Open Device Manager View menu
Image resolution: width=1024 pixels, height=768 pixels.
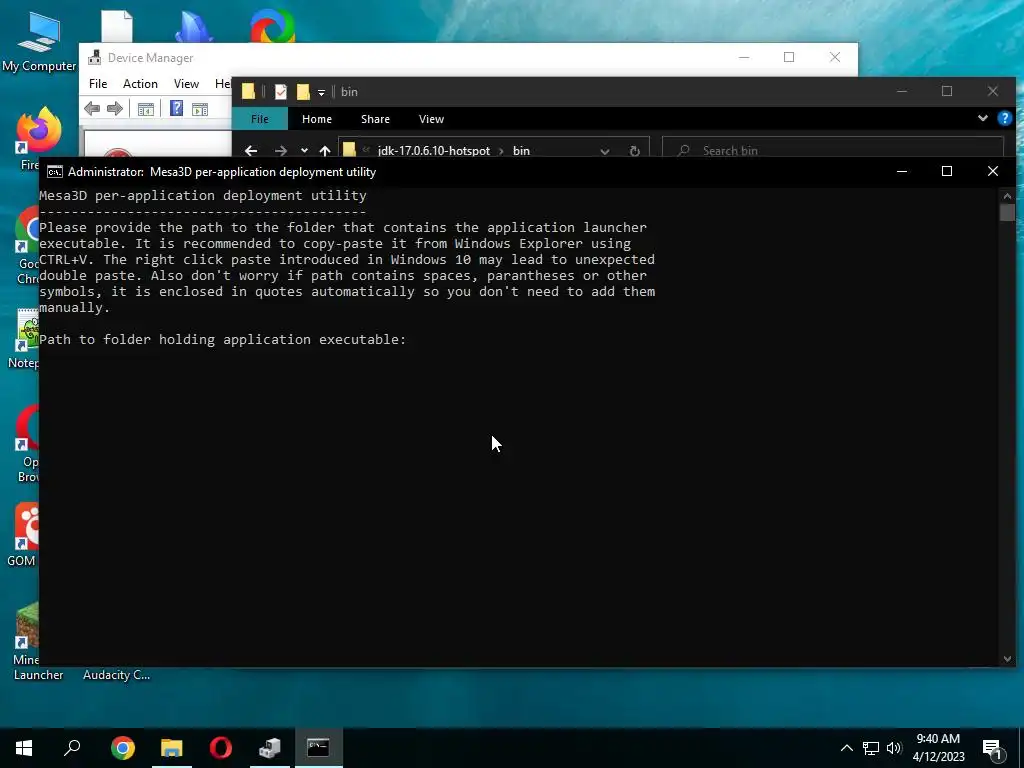pyautogui.click(x=186, y=84)
